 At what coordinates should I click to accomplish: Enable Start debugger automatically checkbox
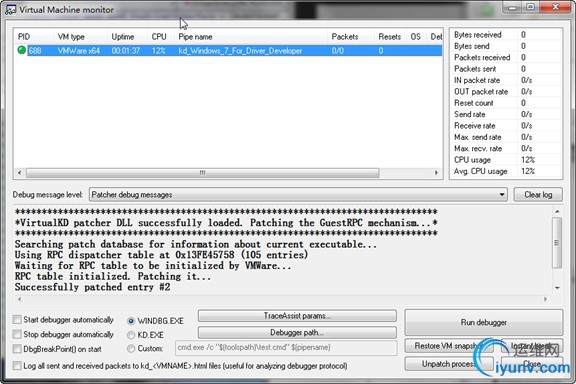pos(17,320)
